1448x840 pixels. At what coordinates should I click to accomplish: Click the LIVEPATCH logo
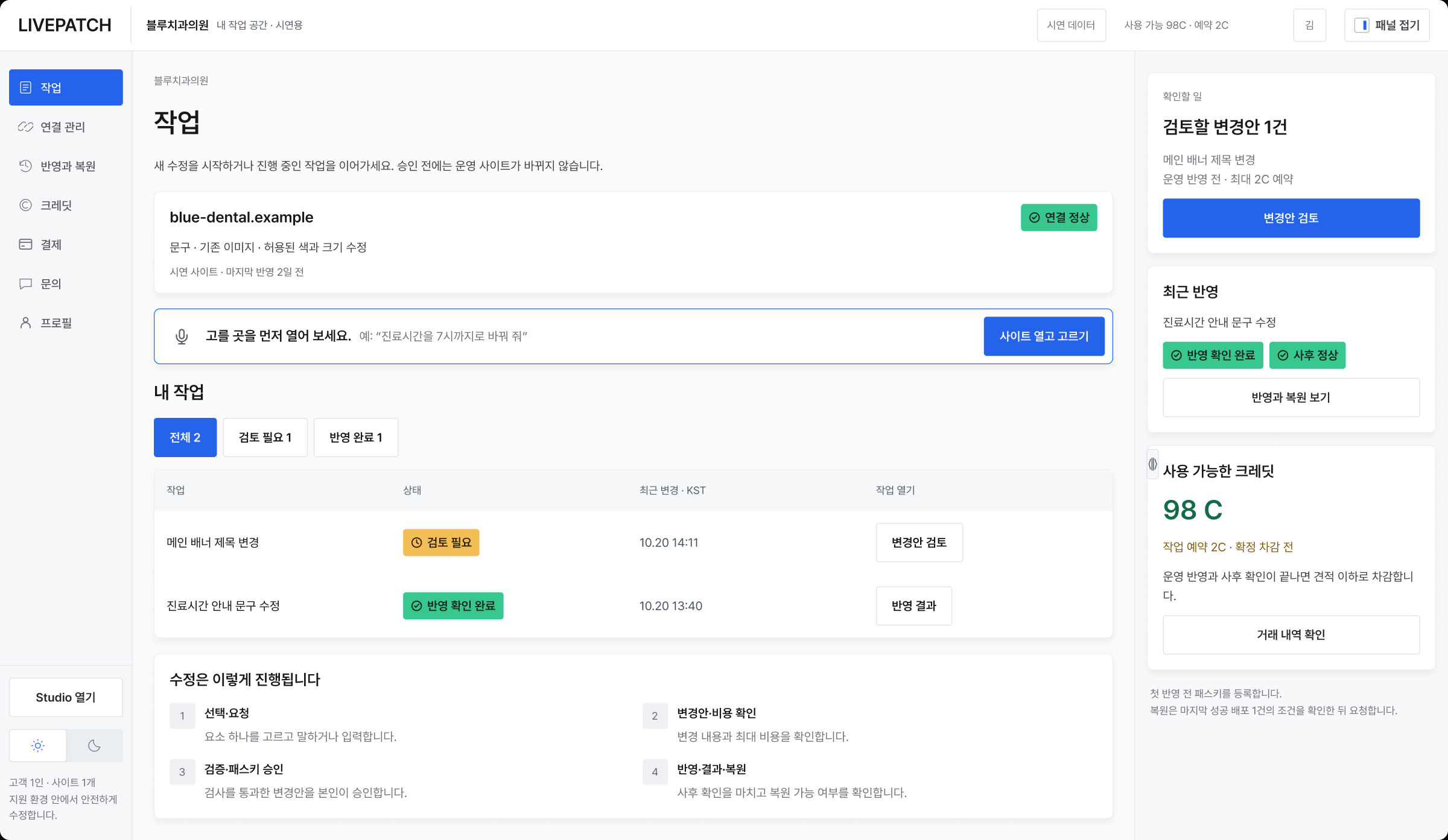click(x=65, y=25)
